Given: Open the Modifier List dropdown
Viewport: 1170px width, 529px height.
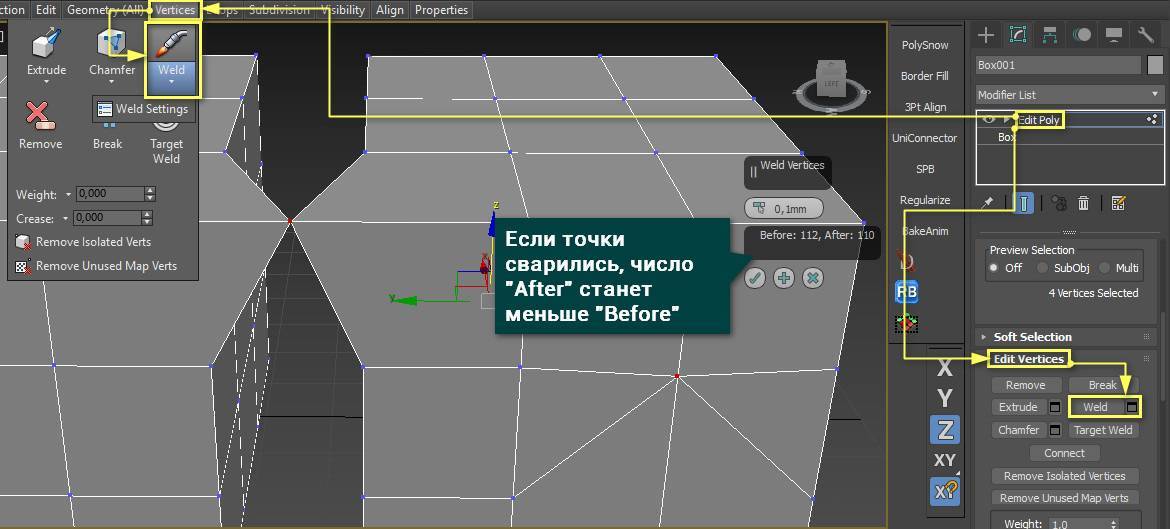Looking at the screenshot, I should click(1068, 94).
